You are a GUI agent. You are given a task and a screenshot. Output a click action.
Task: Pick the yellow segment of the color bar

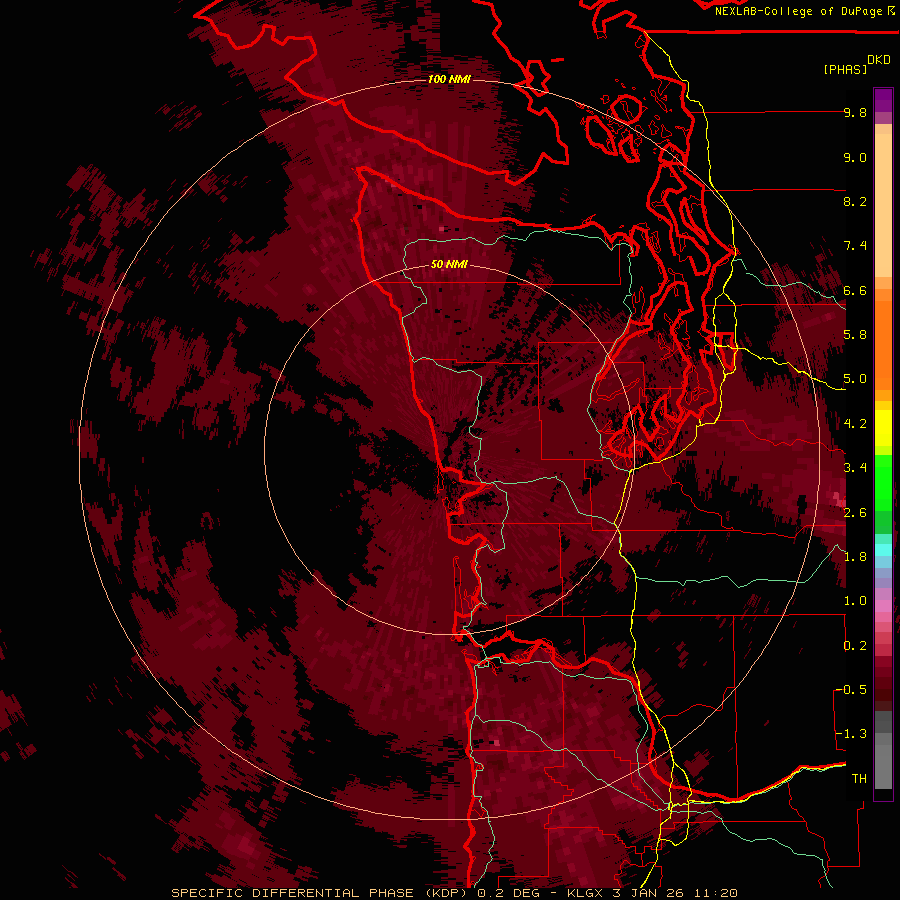pyautogui.click(x=883, y=428)
